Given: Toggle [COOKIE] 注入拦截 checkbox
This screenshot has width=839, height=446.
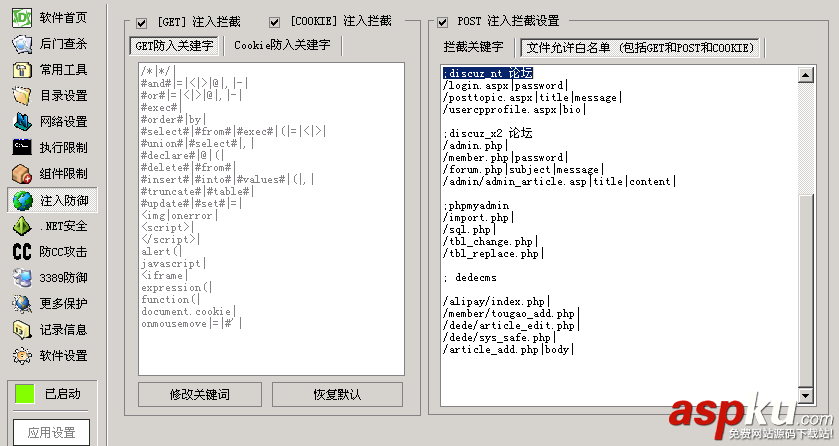Looking at the screenshot, I should [x=274, y=22].
